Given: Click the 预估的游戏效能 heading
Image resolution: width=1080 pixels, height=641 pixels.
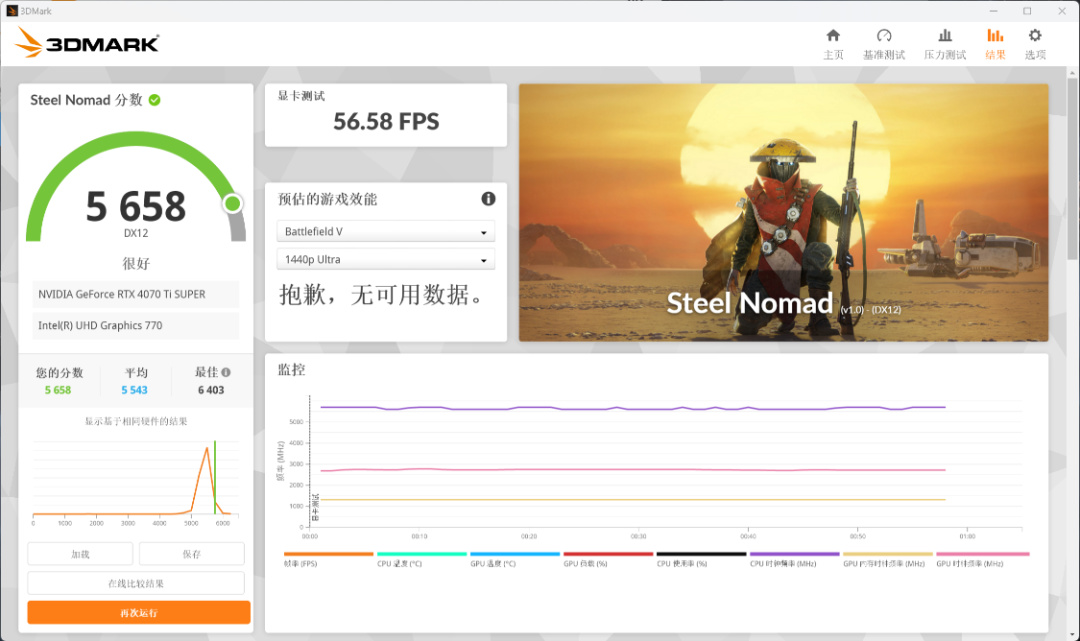Looking at the screenshot, I should pos(327,199).
